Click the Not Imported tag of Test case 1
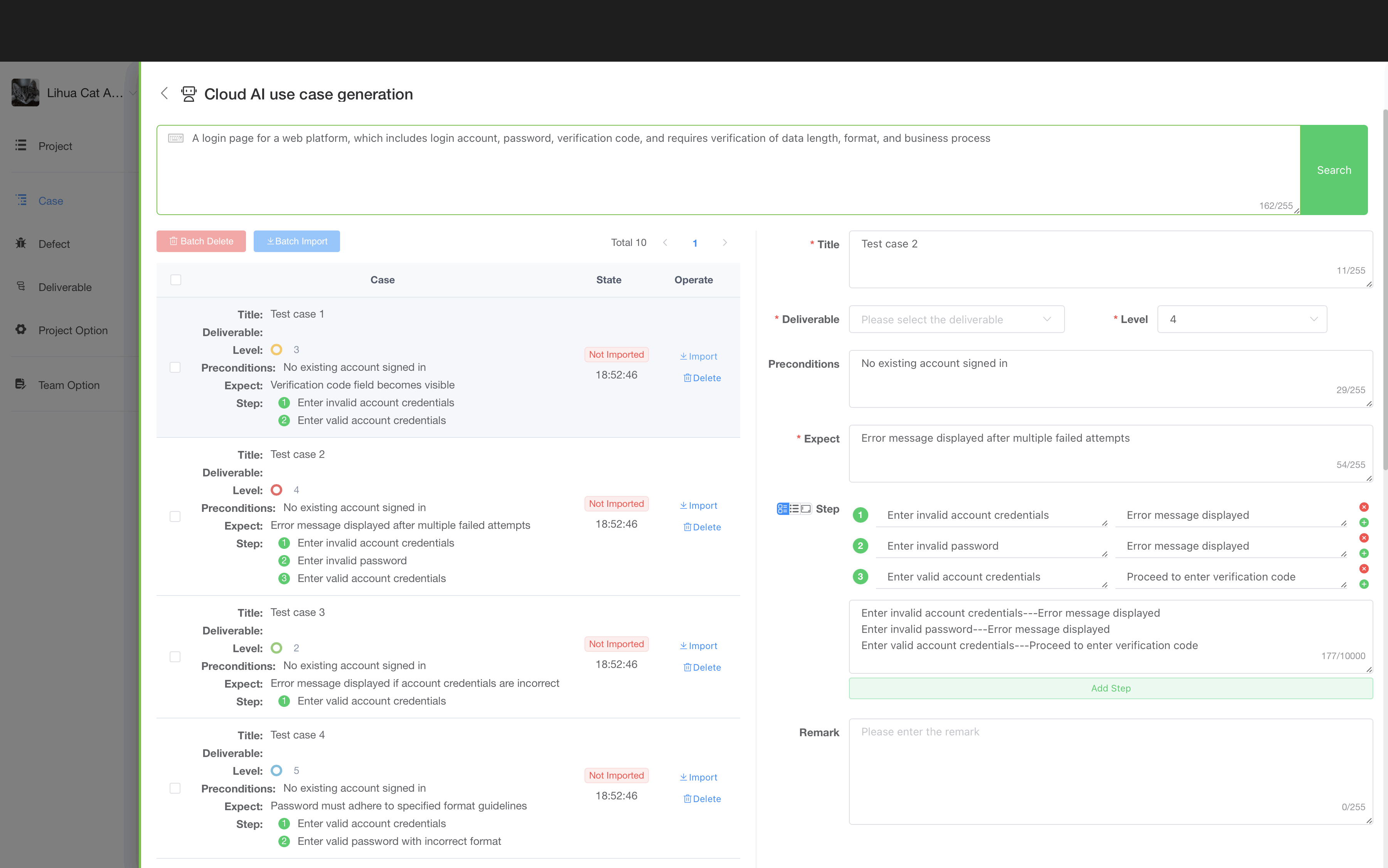The image size is (1388, 868). pyautogui.click(x=616, y=355)
